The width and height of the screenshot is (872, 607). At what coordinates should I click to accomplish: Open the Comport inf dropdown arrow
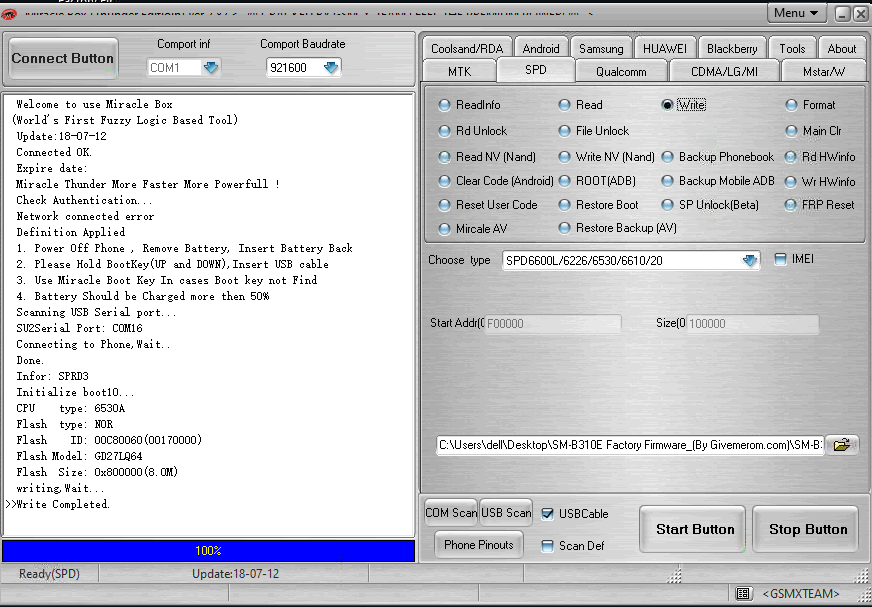(x=211, y=68)
